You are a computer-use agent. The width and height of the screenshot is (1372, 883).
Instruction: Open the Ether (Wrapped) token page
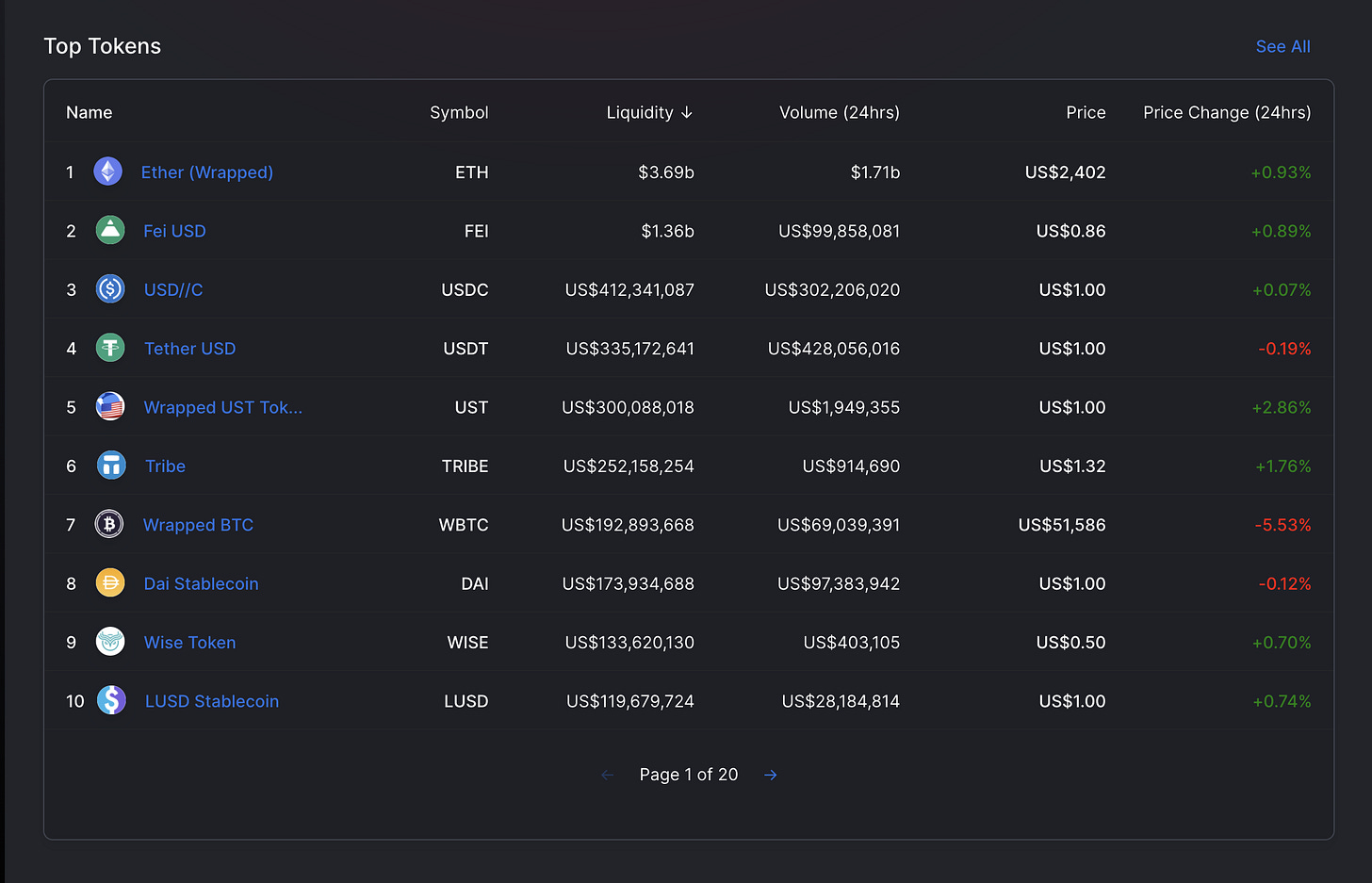click(207, 172)
